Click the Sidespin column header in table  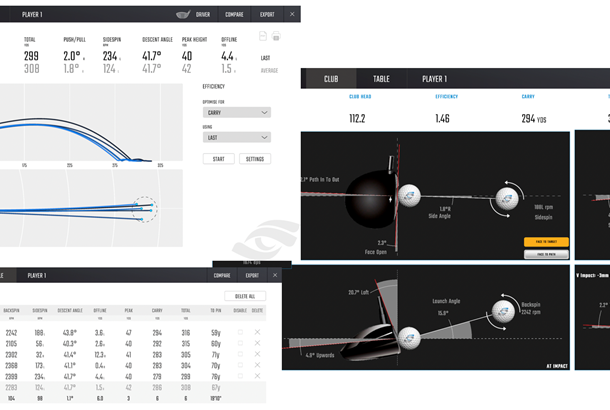40,310
